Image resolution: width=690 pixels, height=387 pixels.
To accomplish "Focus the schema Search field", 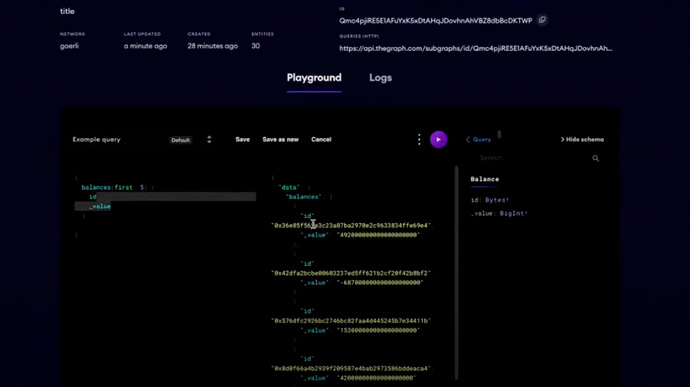I will click(532, 158).
